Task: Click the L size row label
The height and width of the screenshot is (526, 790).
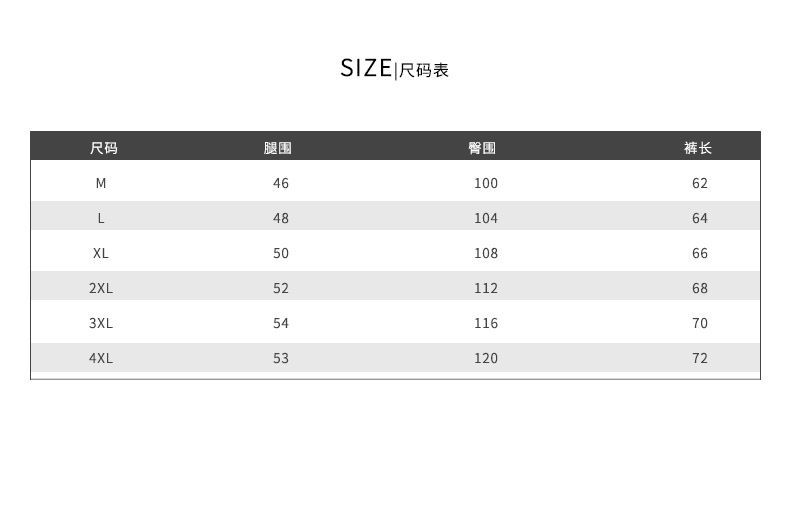Action: [101, 218]
